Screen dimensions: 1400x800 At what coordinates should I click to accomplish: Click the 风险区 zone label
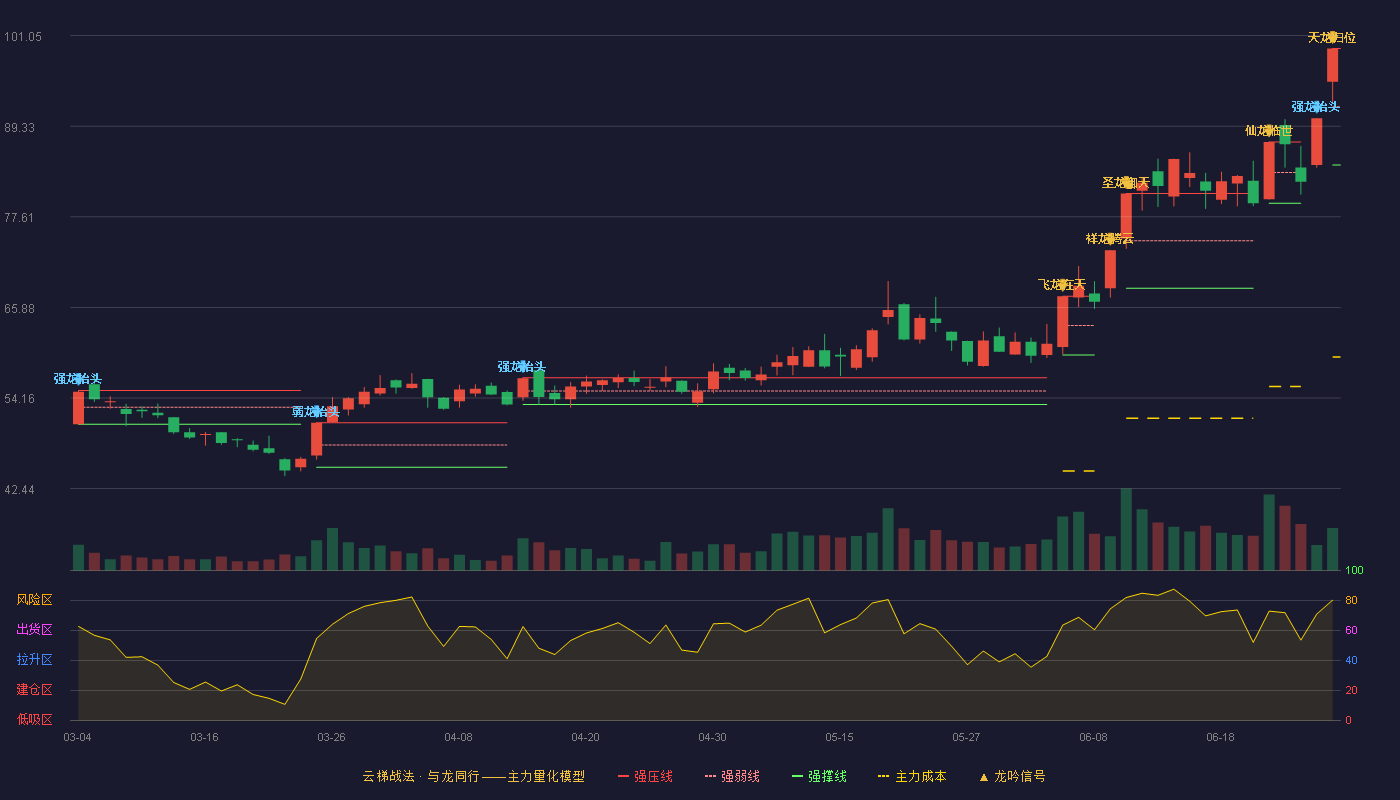34,600
